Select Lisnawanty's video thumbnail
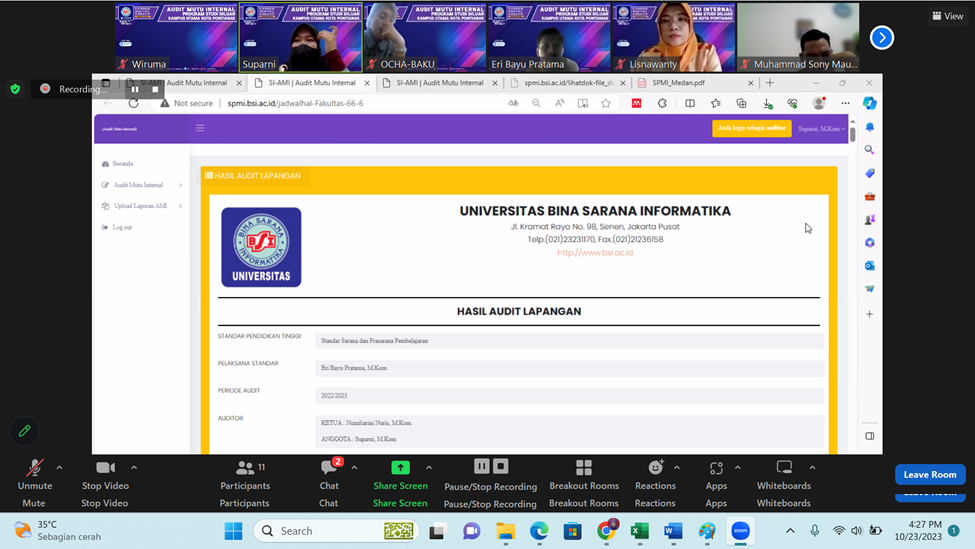Viewport: 975px width, 549px height. tap(674, 37)
